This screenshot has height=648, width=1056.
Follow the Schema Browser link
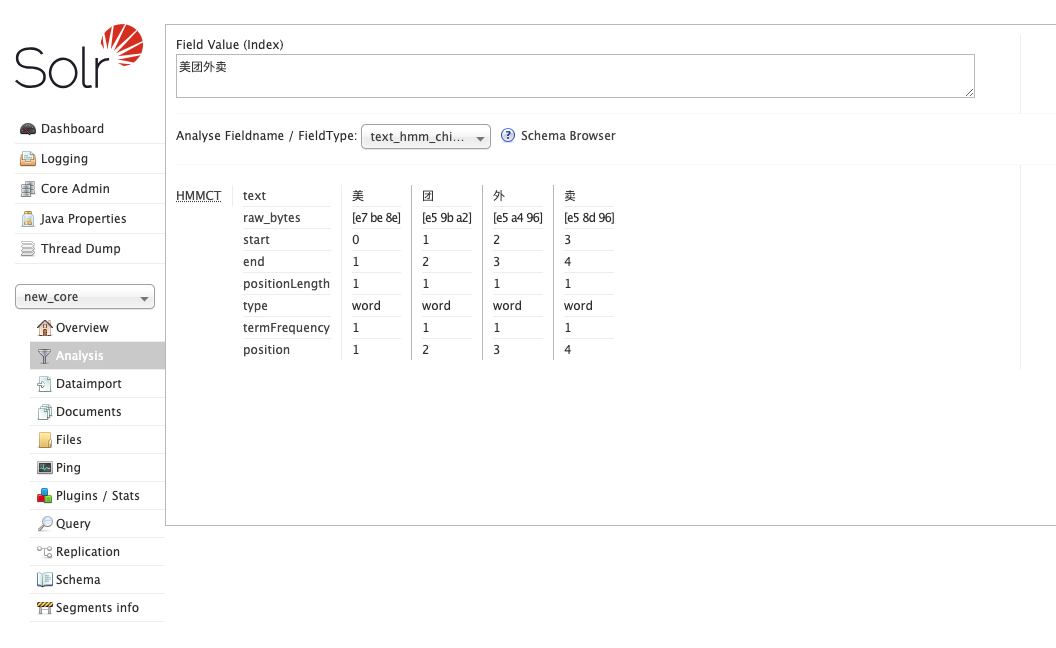[x=568, y=135]
